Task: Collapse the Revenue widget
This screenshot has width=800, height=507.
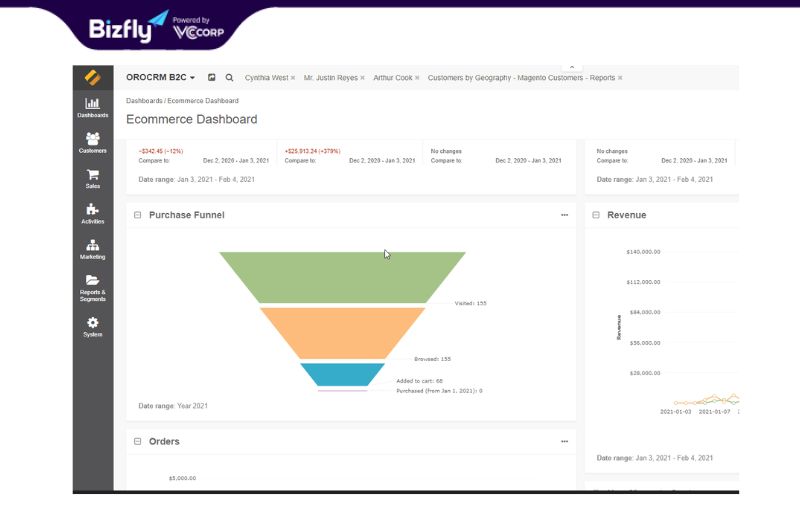Action: click(x=595, y=215)
